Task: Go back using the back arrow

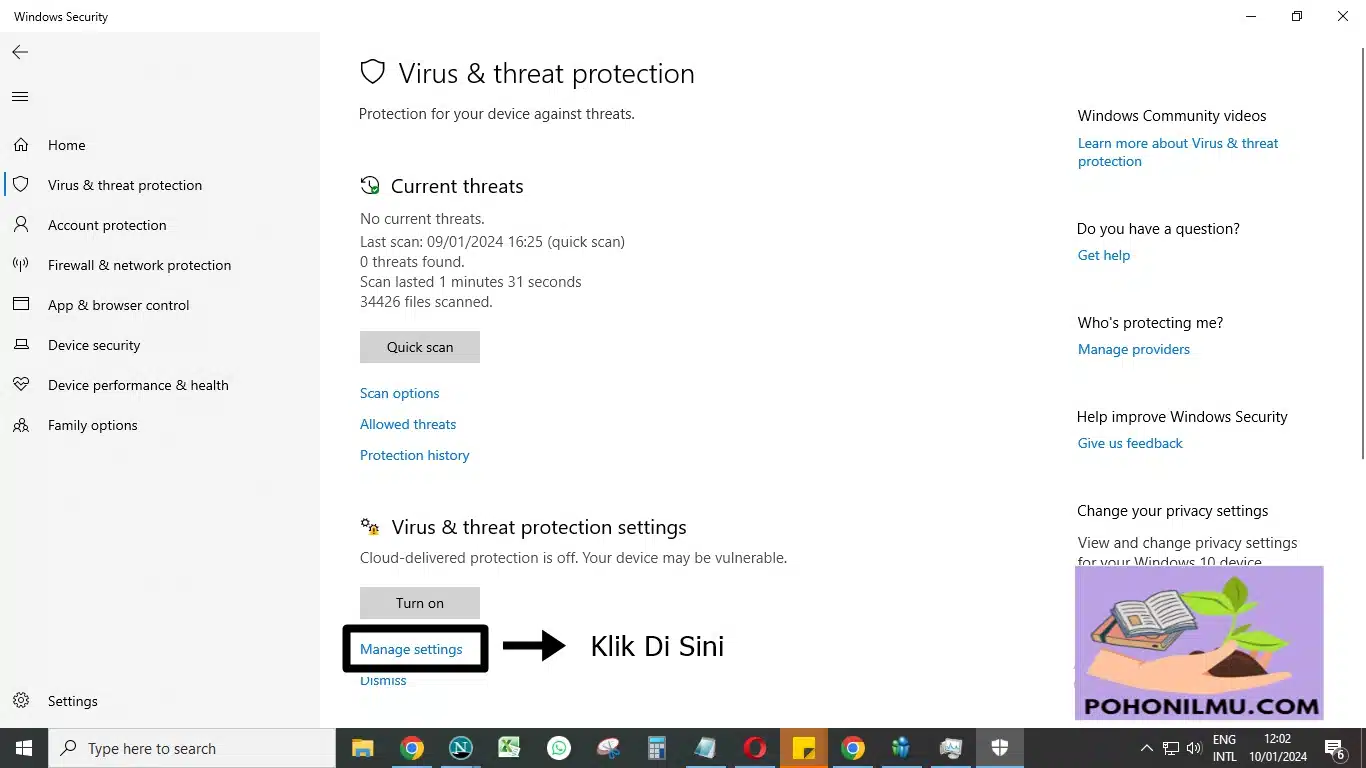Action: [20, 52]
